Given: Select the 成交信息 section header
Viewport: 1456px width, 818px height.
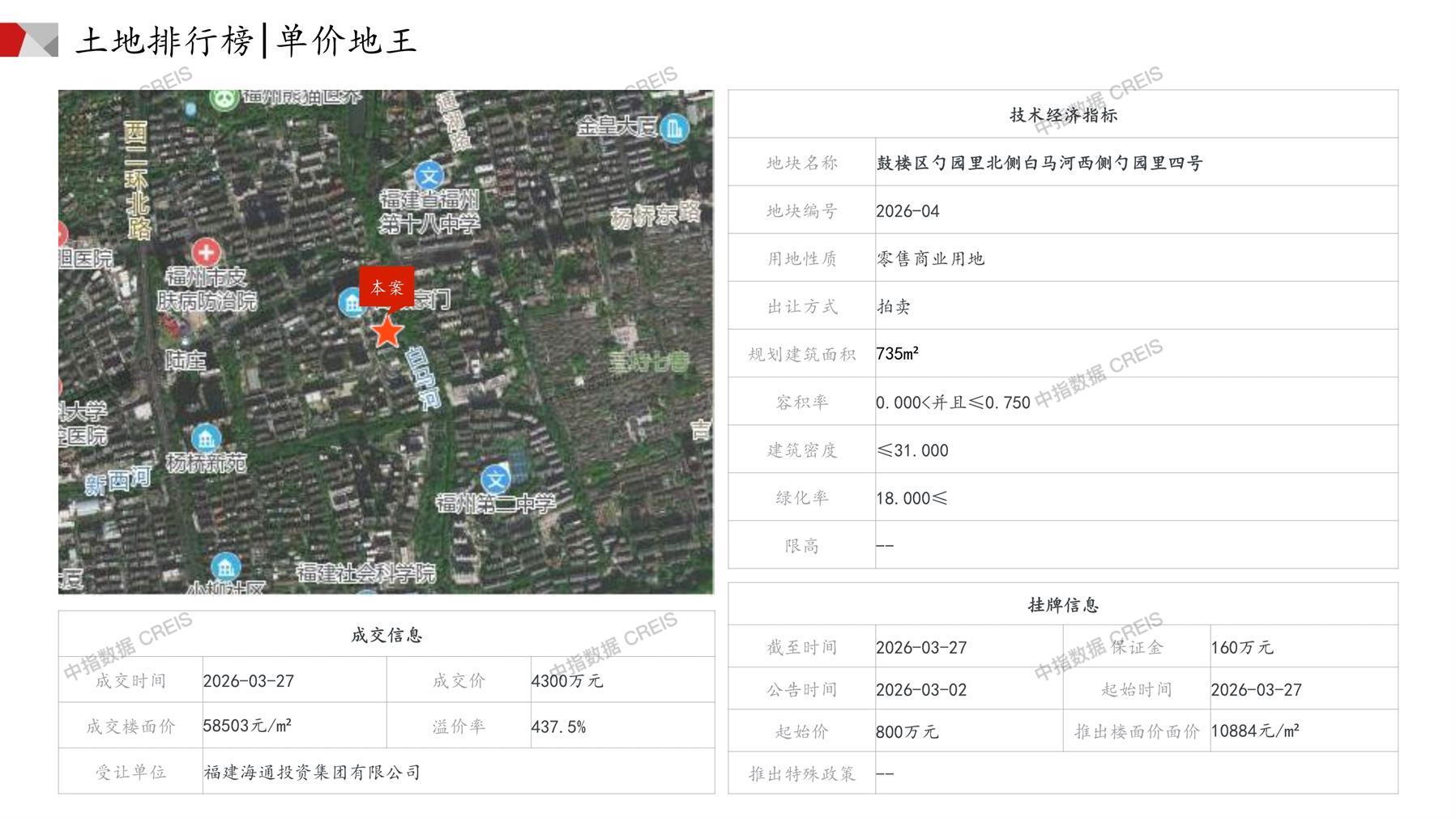Looking at the screenshot, I should tap(386, 635).
